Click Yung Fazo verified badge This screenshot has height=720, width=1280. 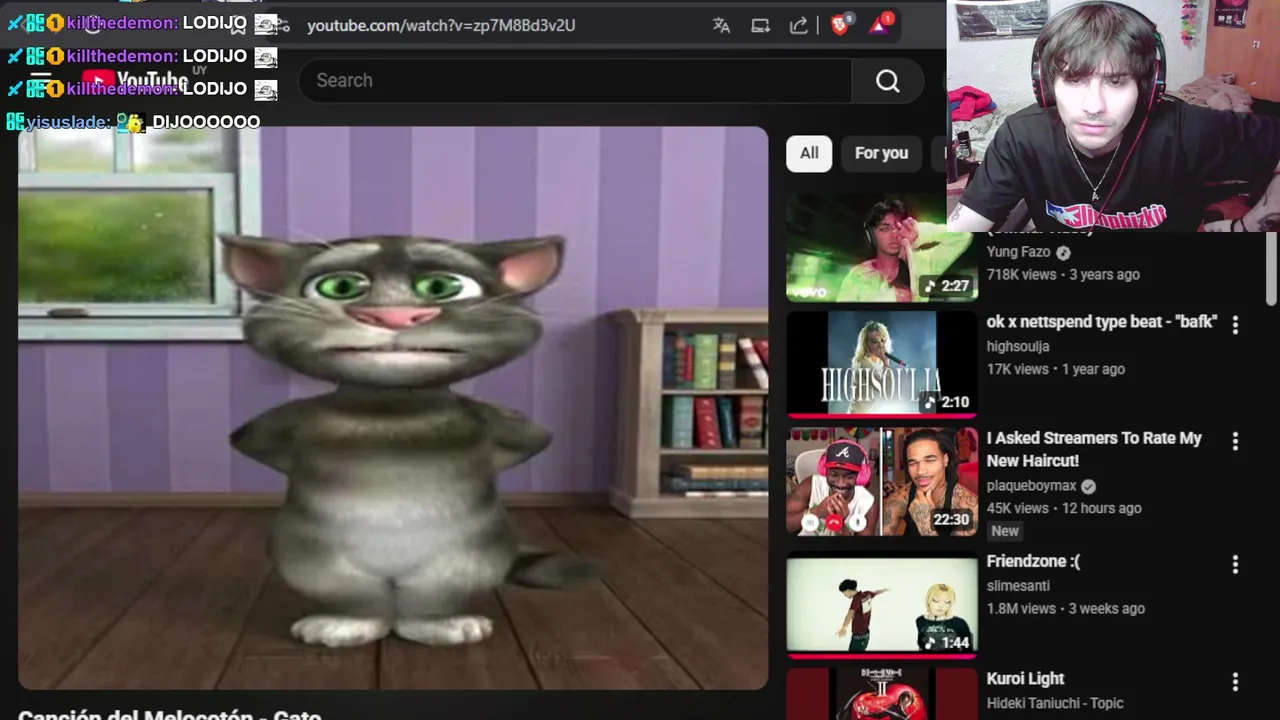[x=1063, y=253]
